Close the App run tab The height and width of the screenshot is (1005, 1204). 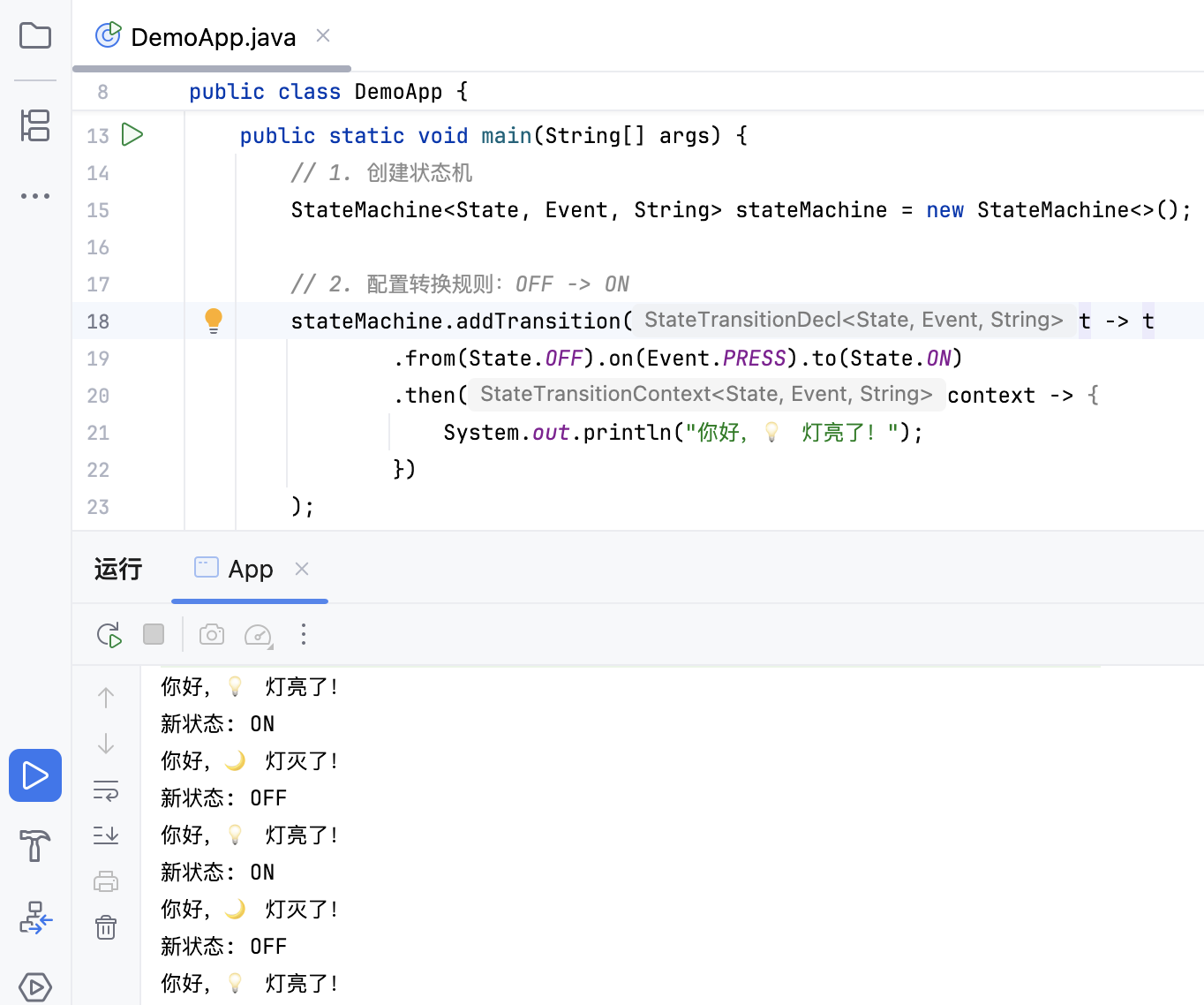point(302,569)
